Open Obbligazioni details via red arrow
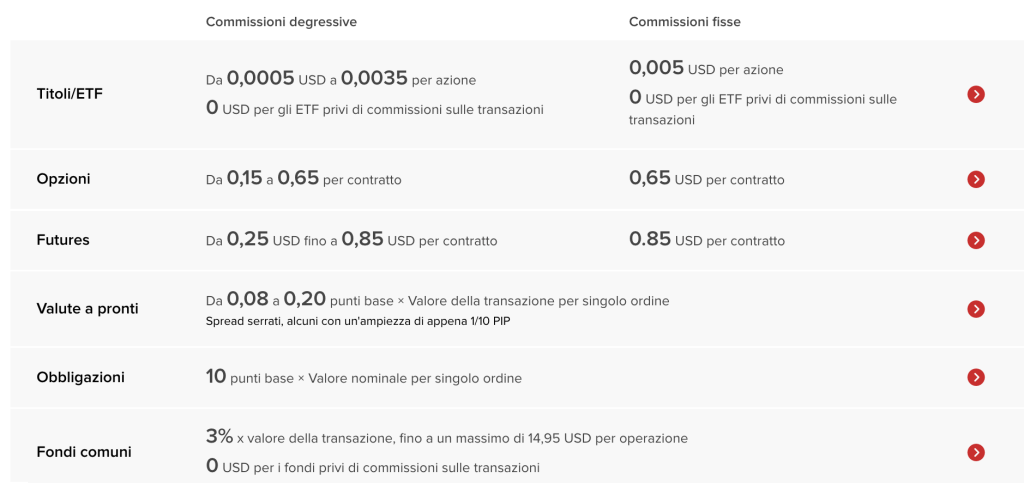 click(976, 377)
